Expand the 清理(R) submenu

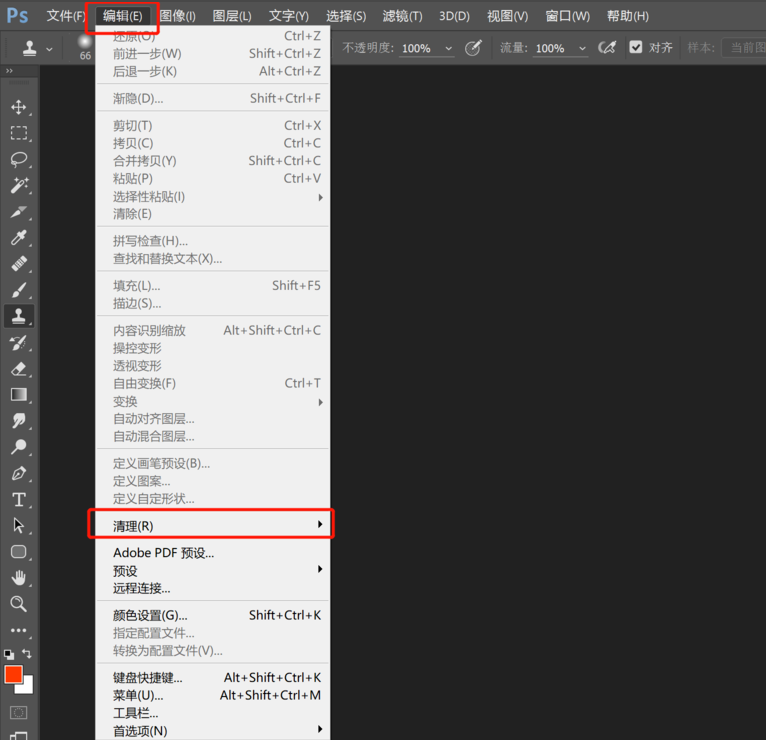pos(213,526)
